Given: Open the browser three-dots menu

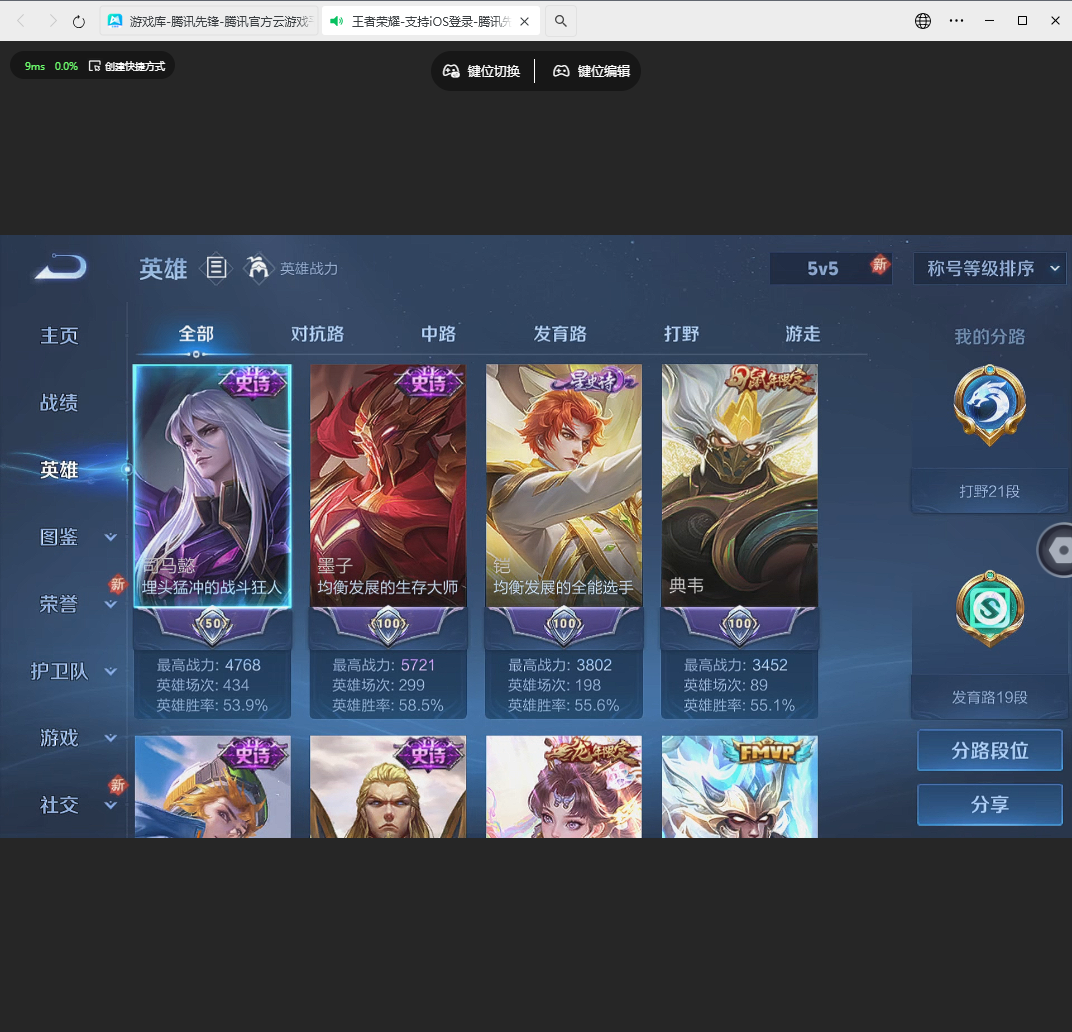Looking at the screenshot, I should click(956, 21).
